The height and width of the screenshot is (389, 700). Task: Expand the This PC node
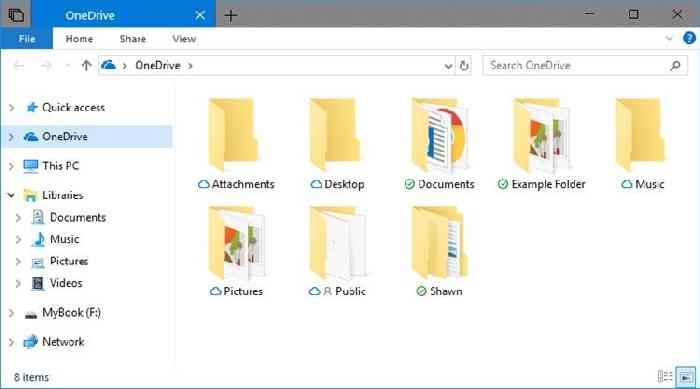point(11,166)
